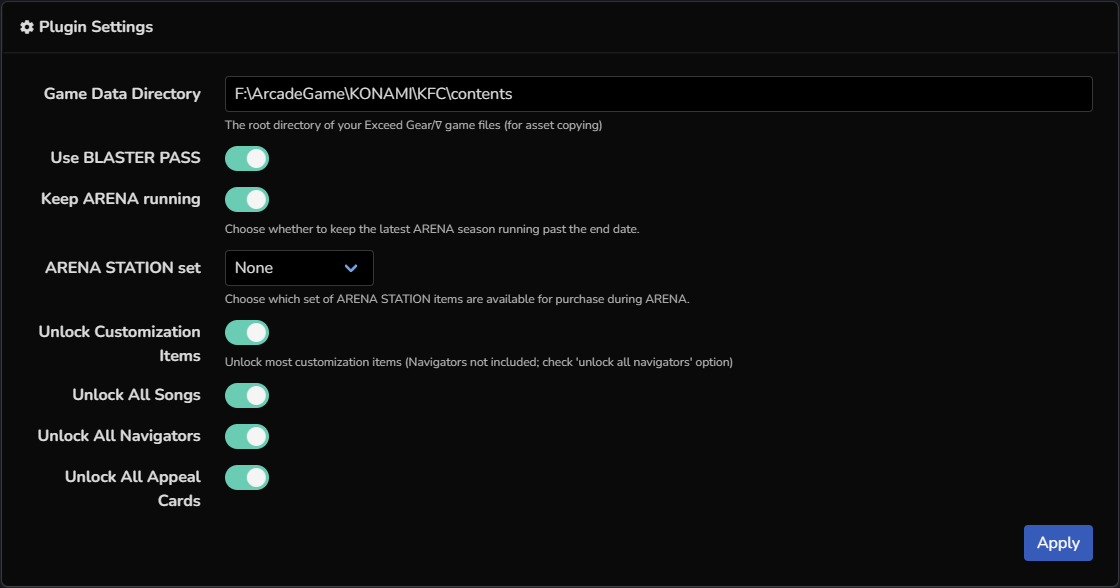Focus the Game Data Directory path field
Image resolution: width=1120 pixels, height=588 pixels.
click(657, 94)
